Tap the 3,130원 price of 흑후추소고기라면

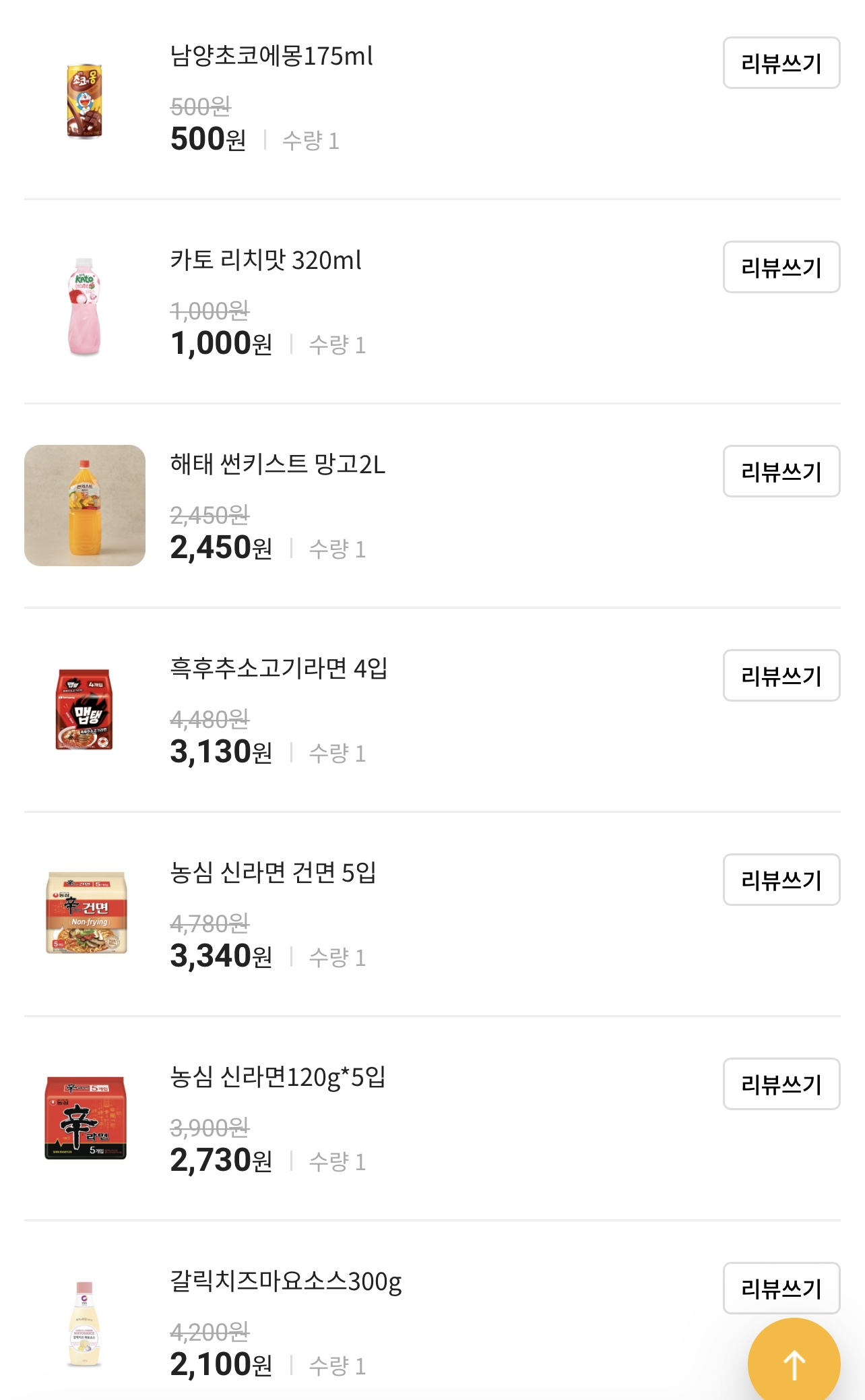221,752
